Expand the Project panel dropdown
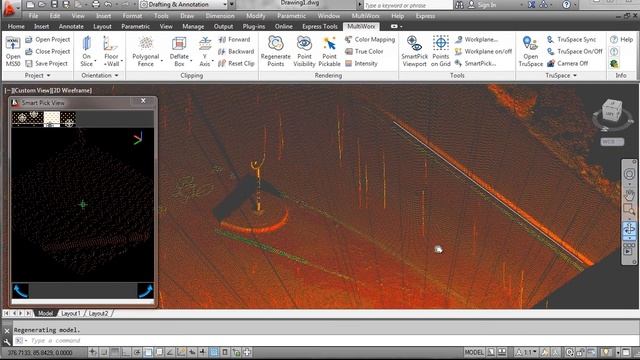Viewport: 640px width, 360px height. click(x=38, y=76)
